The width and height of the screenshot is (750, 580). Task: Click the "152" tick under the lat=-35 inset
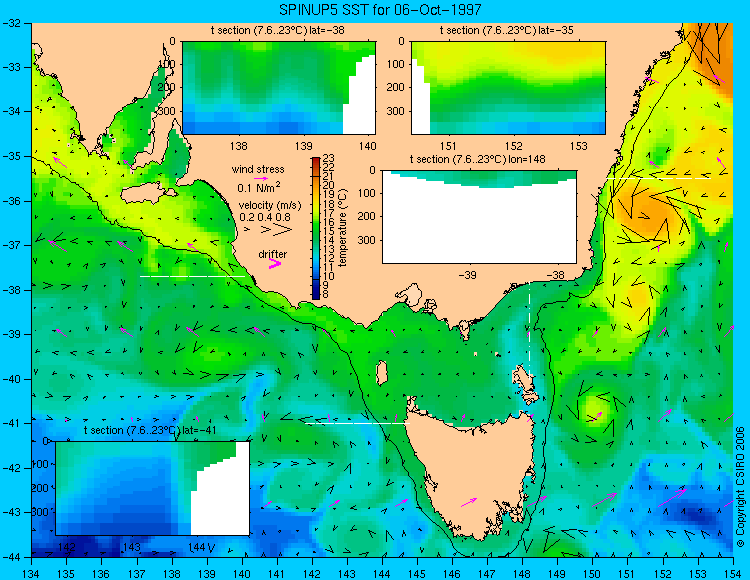(514, 146)
